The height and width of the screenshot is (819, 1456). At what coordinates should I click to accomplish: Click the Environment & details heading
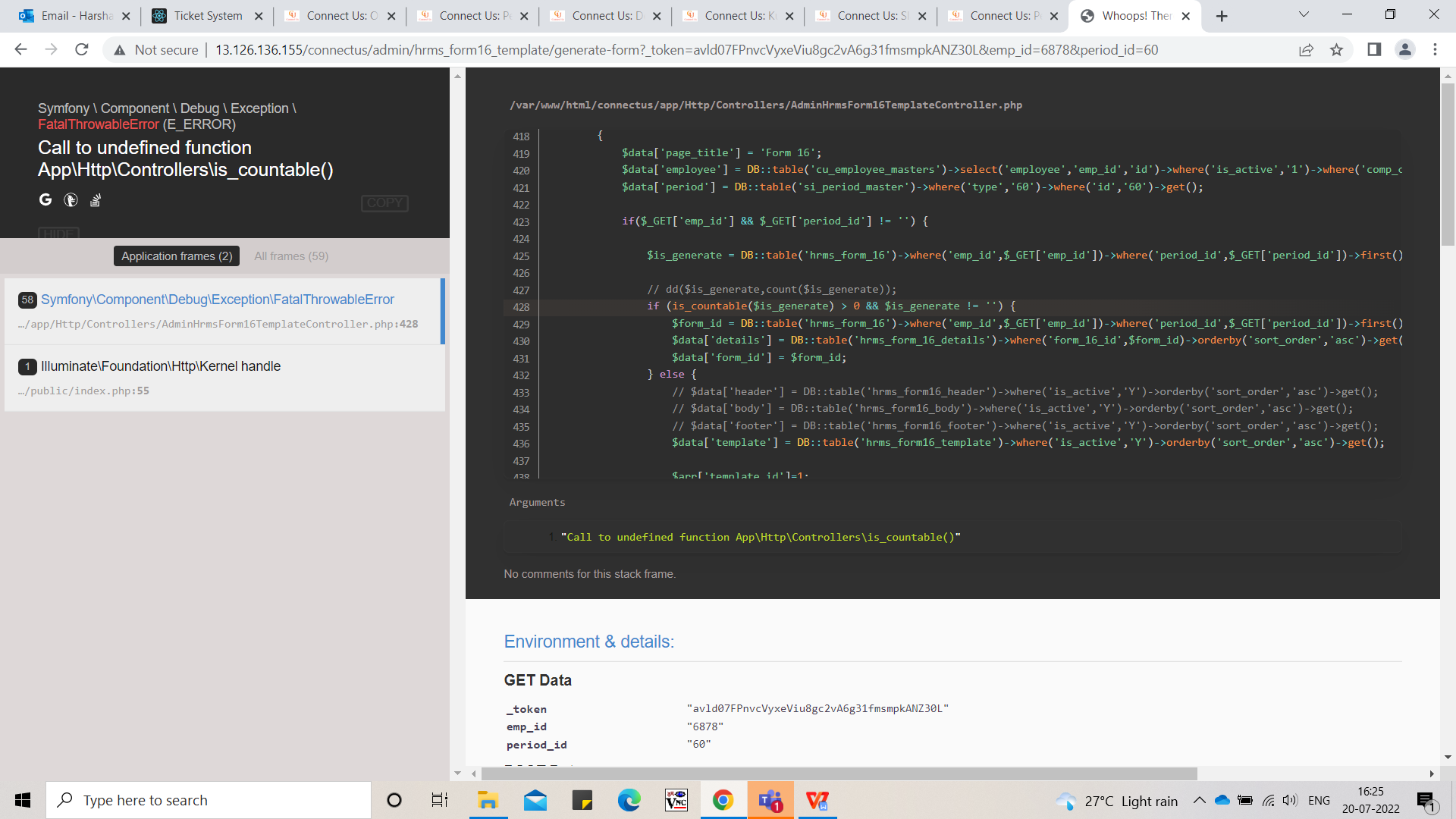pyautogui.click(x=588, y=642)
